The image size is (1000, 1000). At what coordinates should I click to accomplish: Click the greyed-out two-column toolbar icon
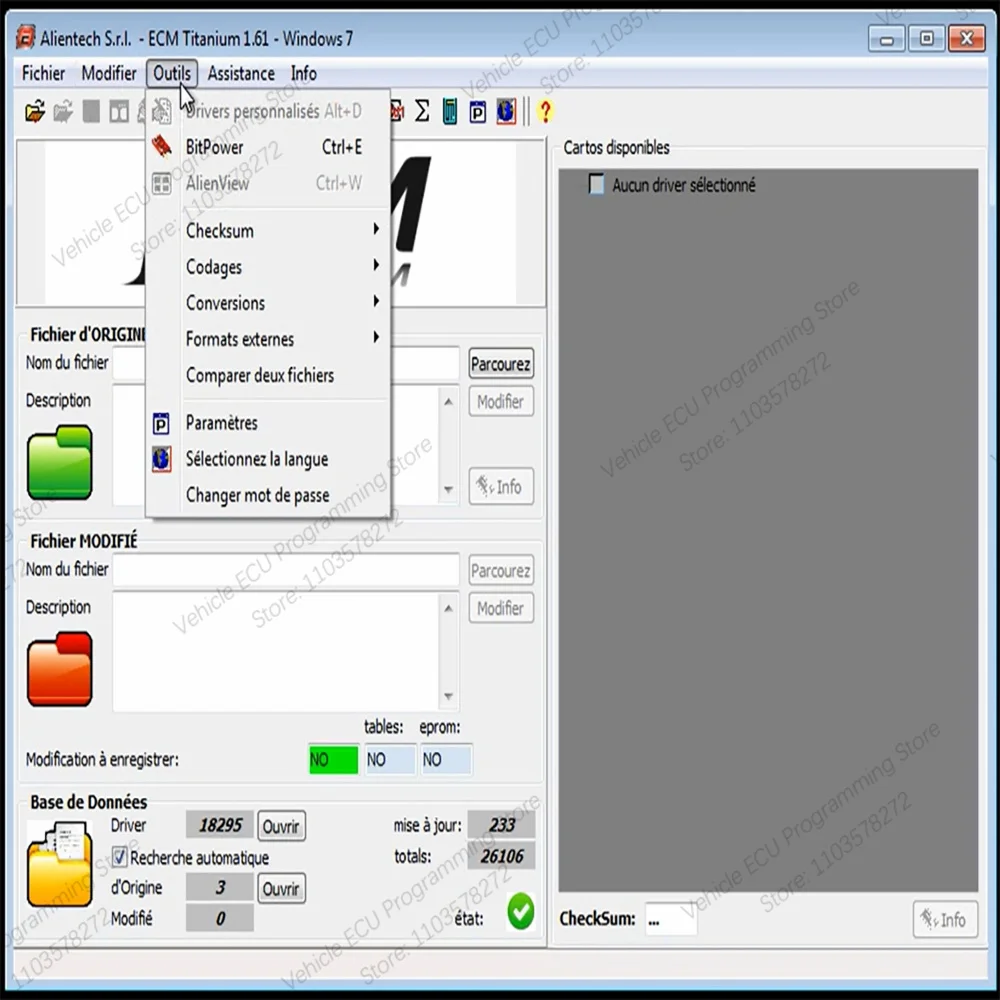tap(119, 112)
